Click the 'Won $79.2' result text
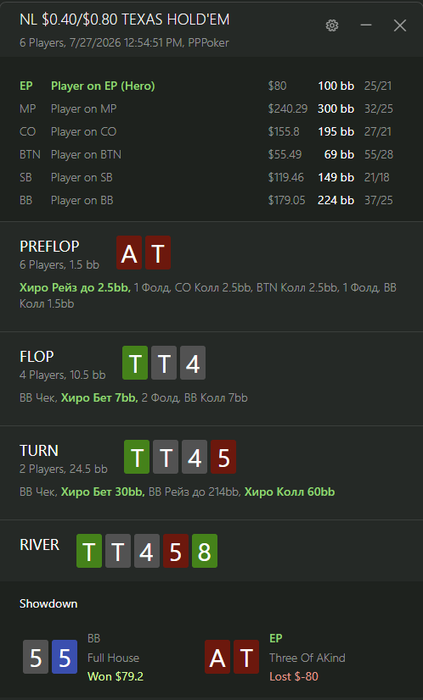This screenshot has height=700, width=423. click(x=116, y=676)
